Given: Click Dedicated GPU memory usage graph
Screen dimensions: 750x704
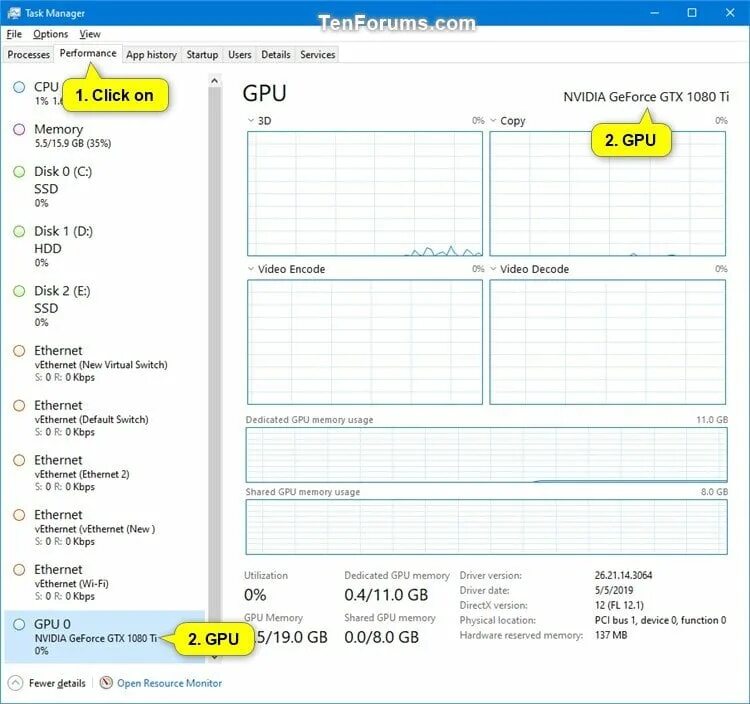Looking at the screenshot, I should (486, 455).
